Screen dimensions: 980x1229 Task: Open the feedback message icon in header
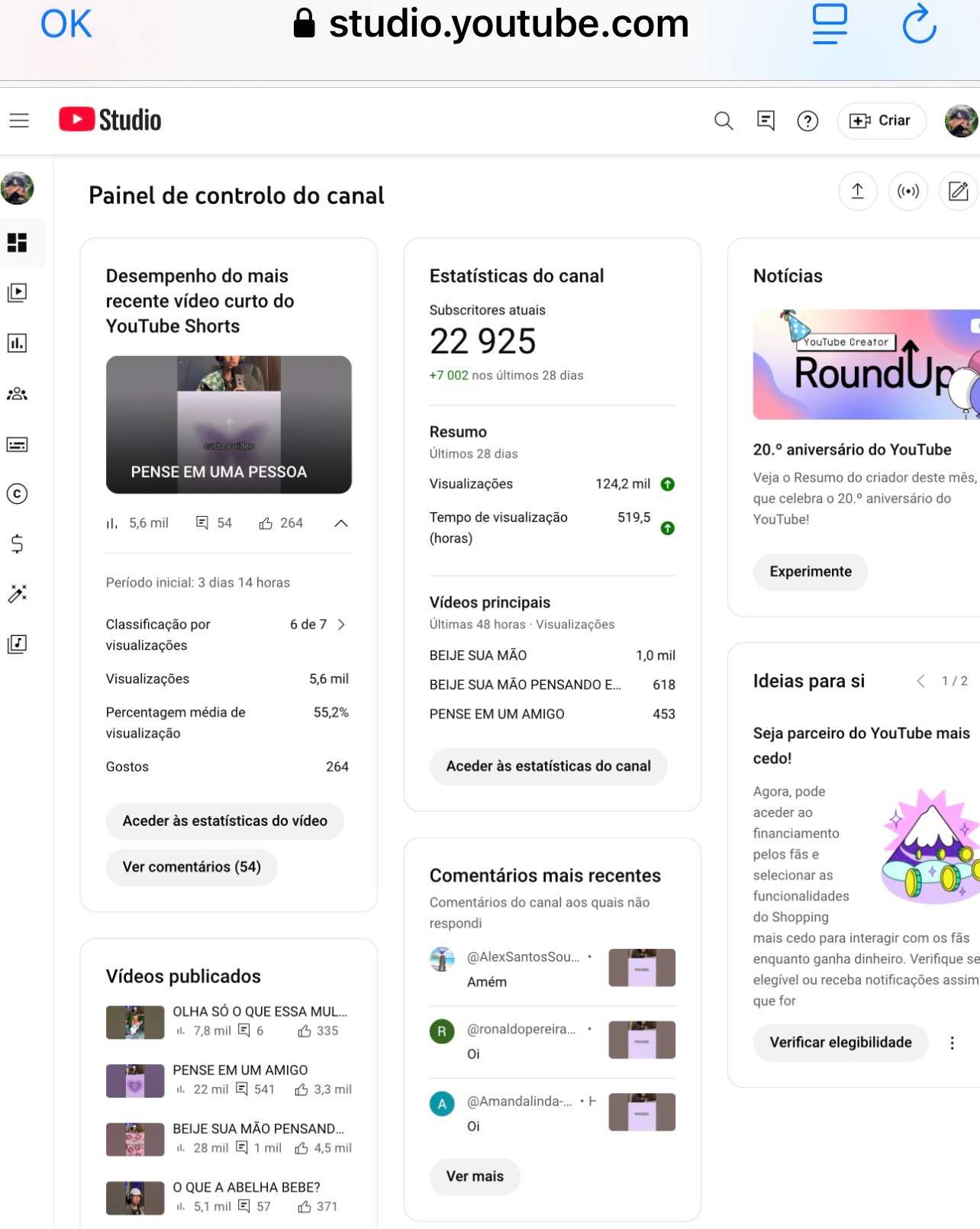(766, 121)
